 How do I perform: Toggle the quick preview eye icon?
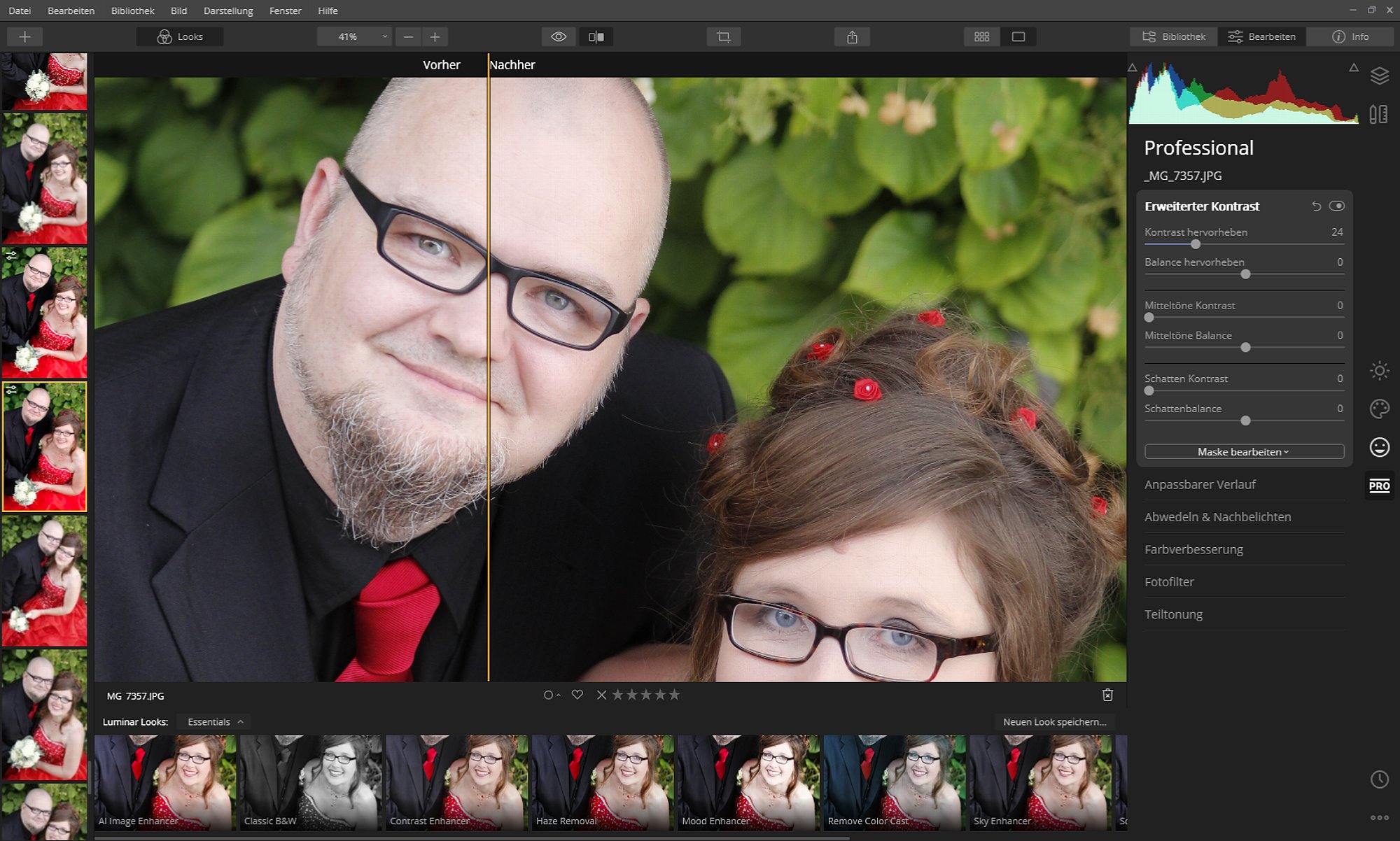[559, 36]
